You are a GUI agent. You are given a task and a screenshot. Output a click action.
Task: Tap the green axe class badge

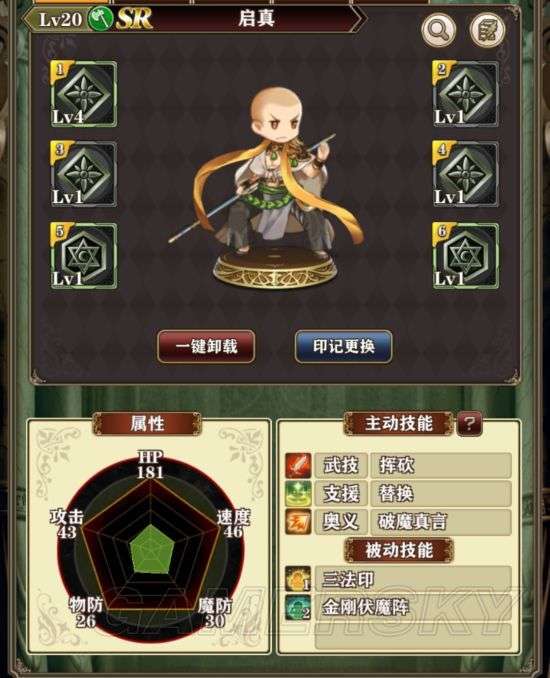coord(100,19)
